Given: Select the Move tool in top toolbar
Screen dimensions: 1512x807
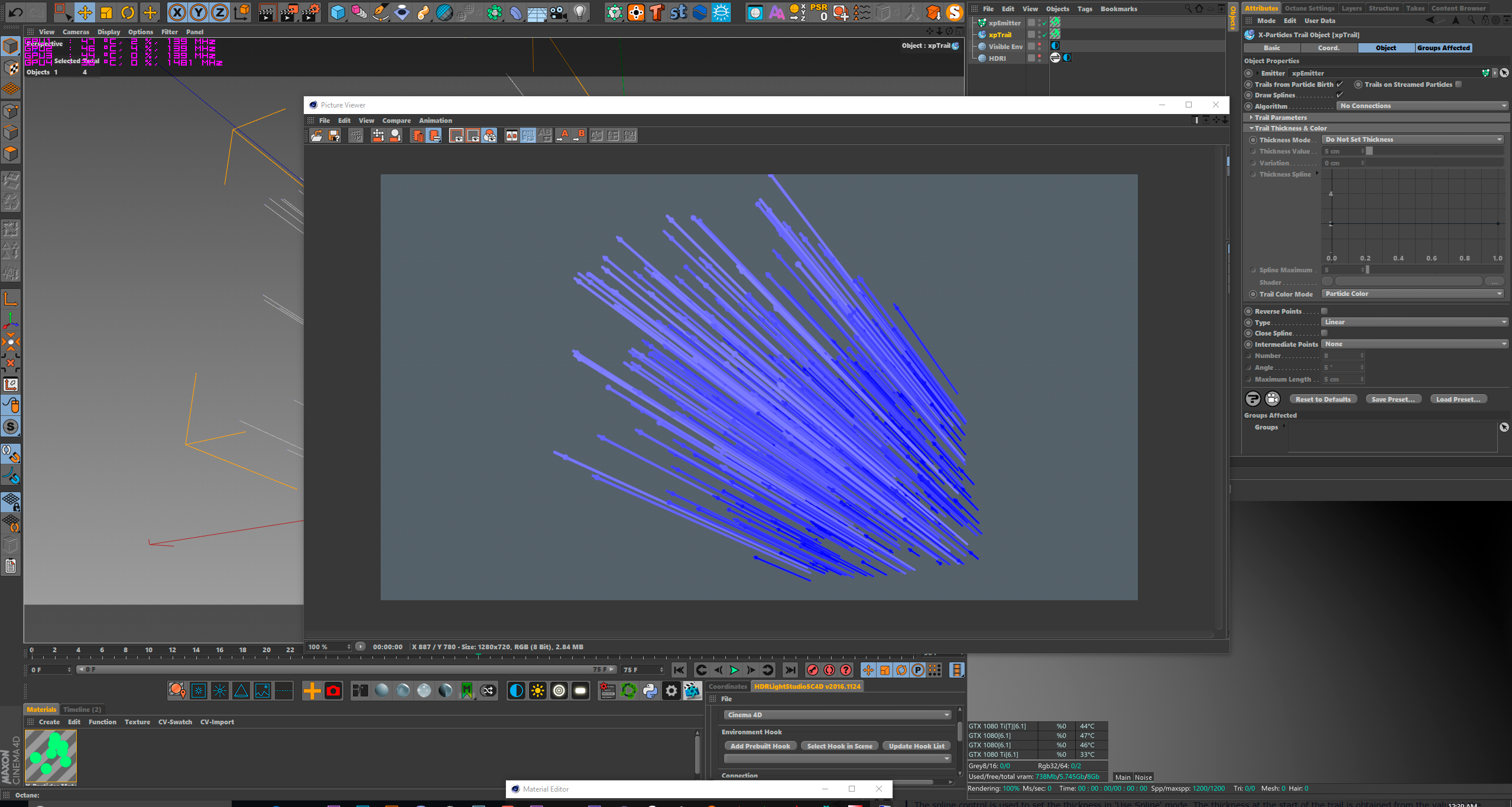Looking at the screenshot, I should pyautogui.click(x=85, y=12).
